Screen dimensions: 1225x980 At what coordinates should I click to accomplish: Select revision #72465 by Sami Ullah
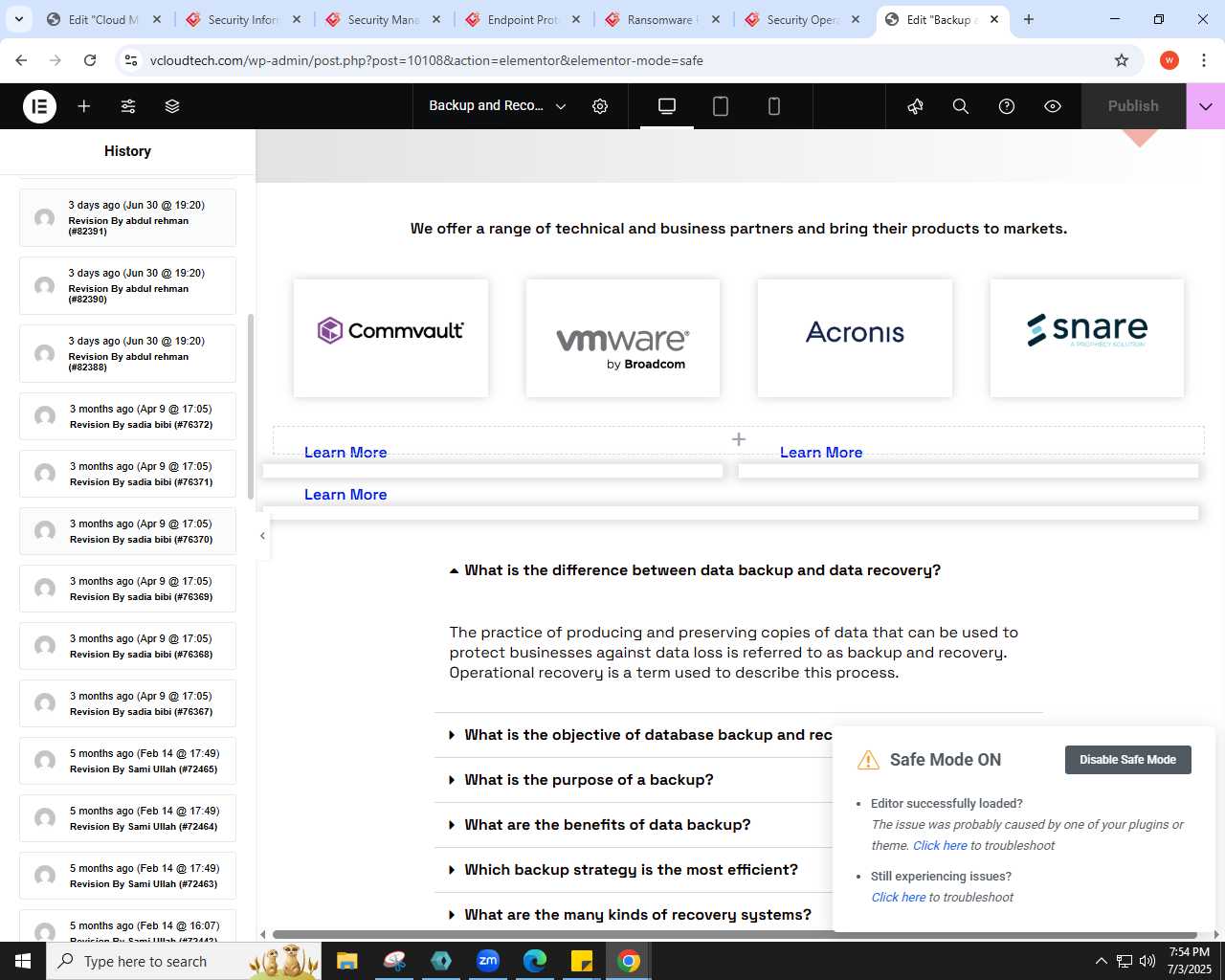127,761
